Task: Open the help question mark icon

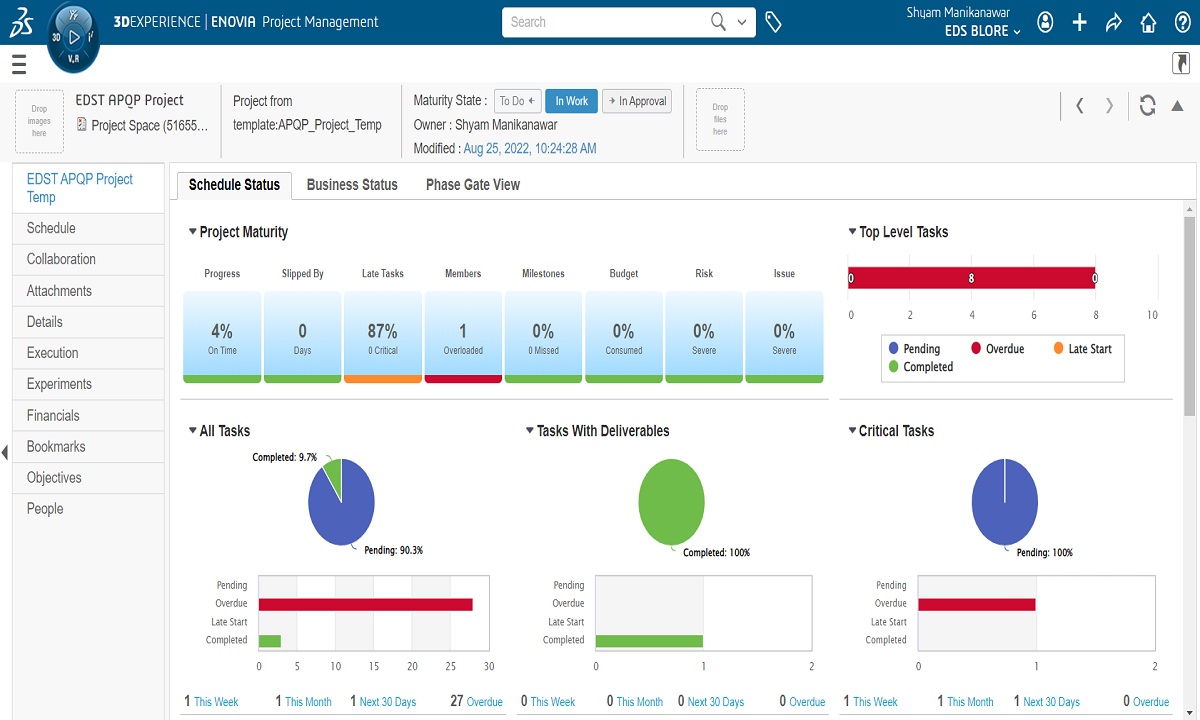Action: (x=1182, y=22)
